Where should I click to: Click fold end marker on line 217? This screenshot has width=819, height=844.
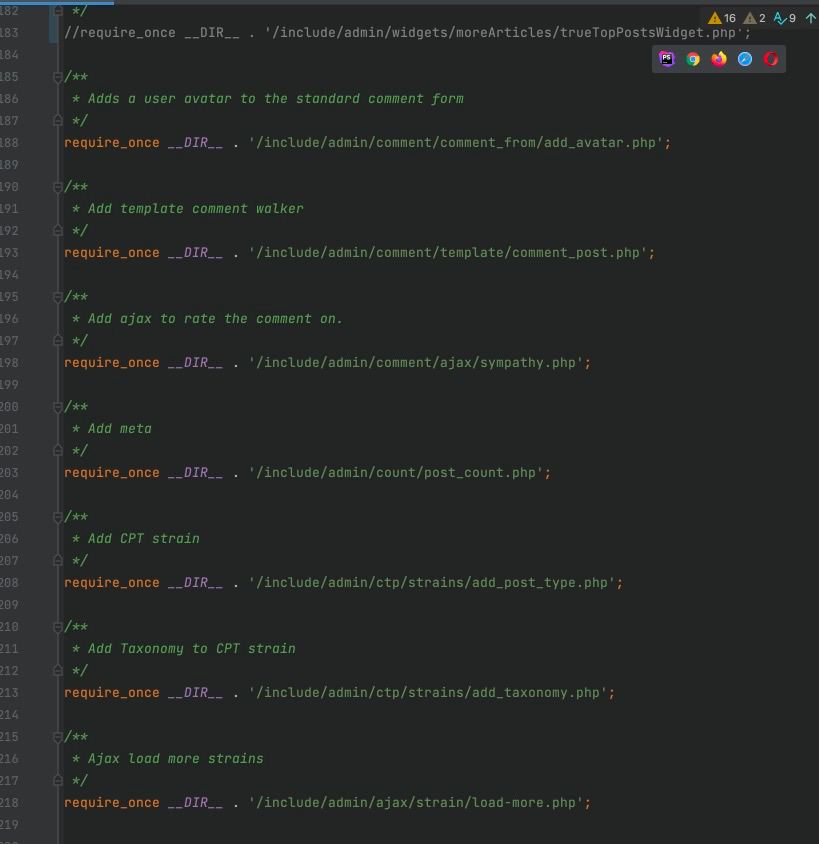click(x=58, y=780)
